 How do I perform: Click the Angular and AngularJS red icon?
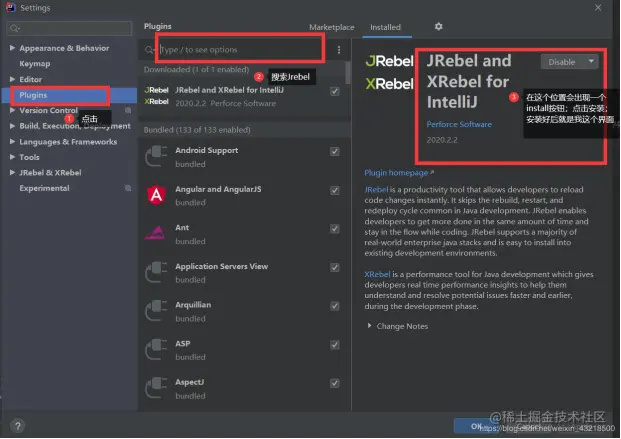156,195
